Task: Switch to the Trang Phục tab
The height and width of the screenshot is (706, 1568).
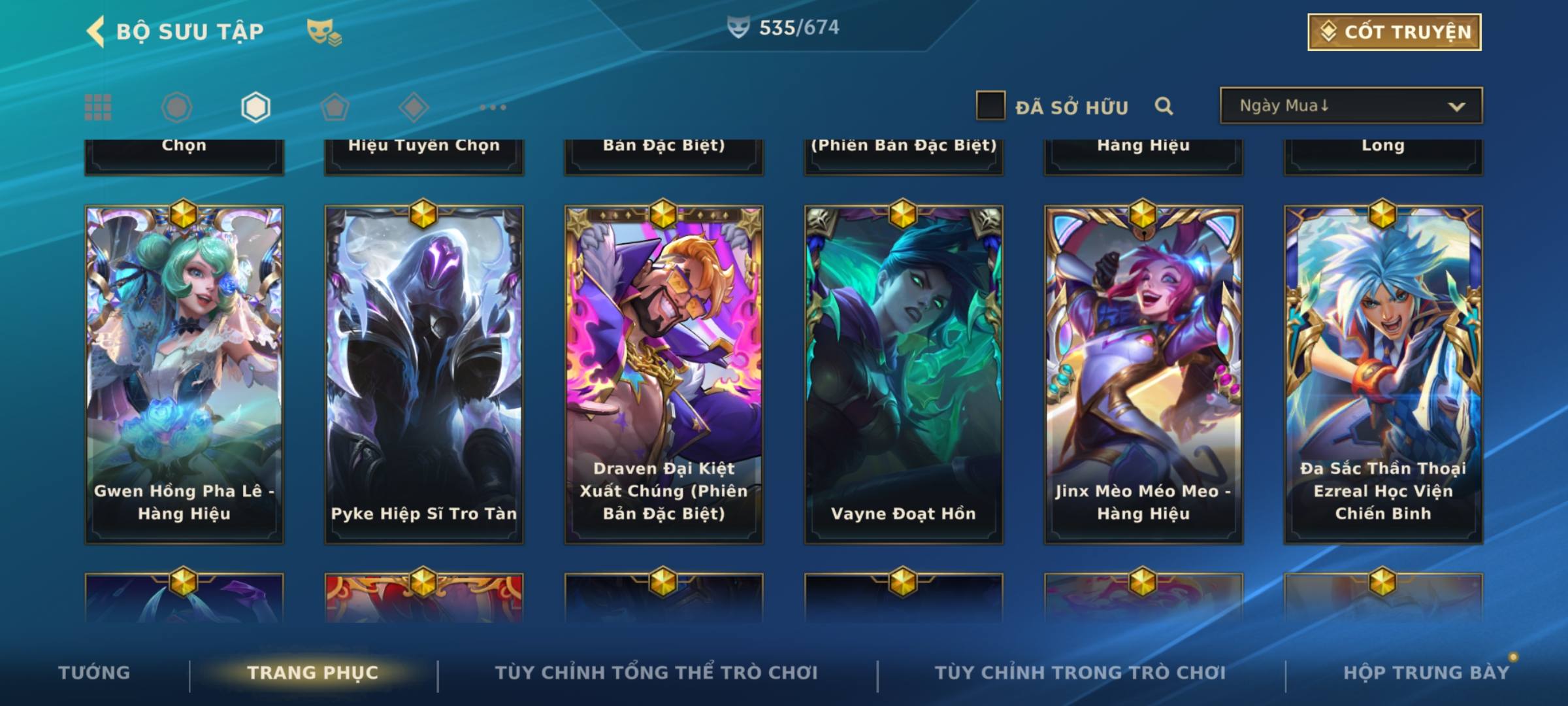Action: pyautogui.click(x=312, y=672)
